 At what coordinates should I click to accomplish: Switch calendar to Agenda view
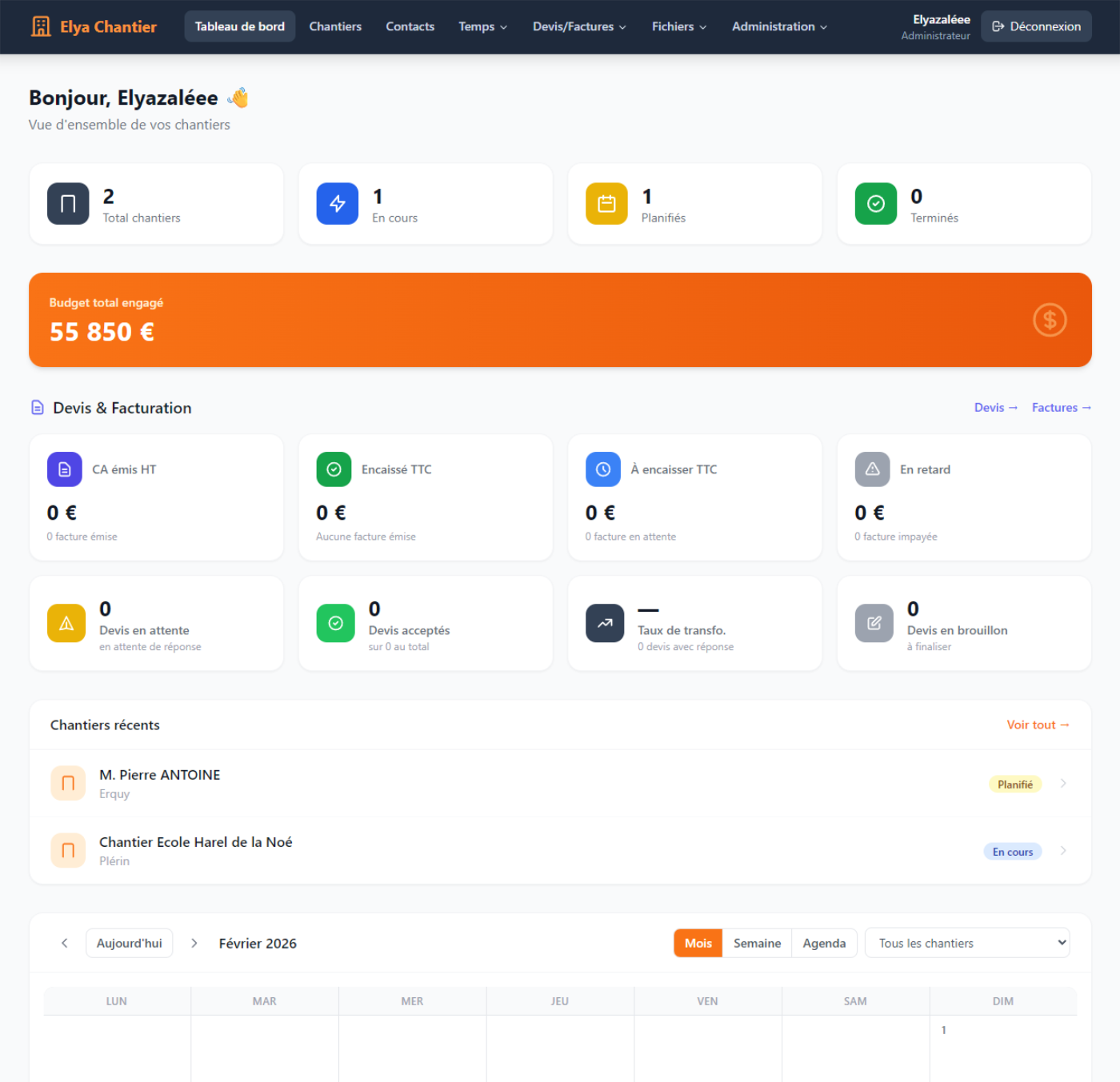824,943
